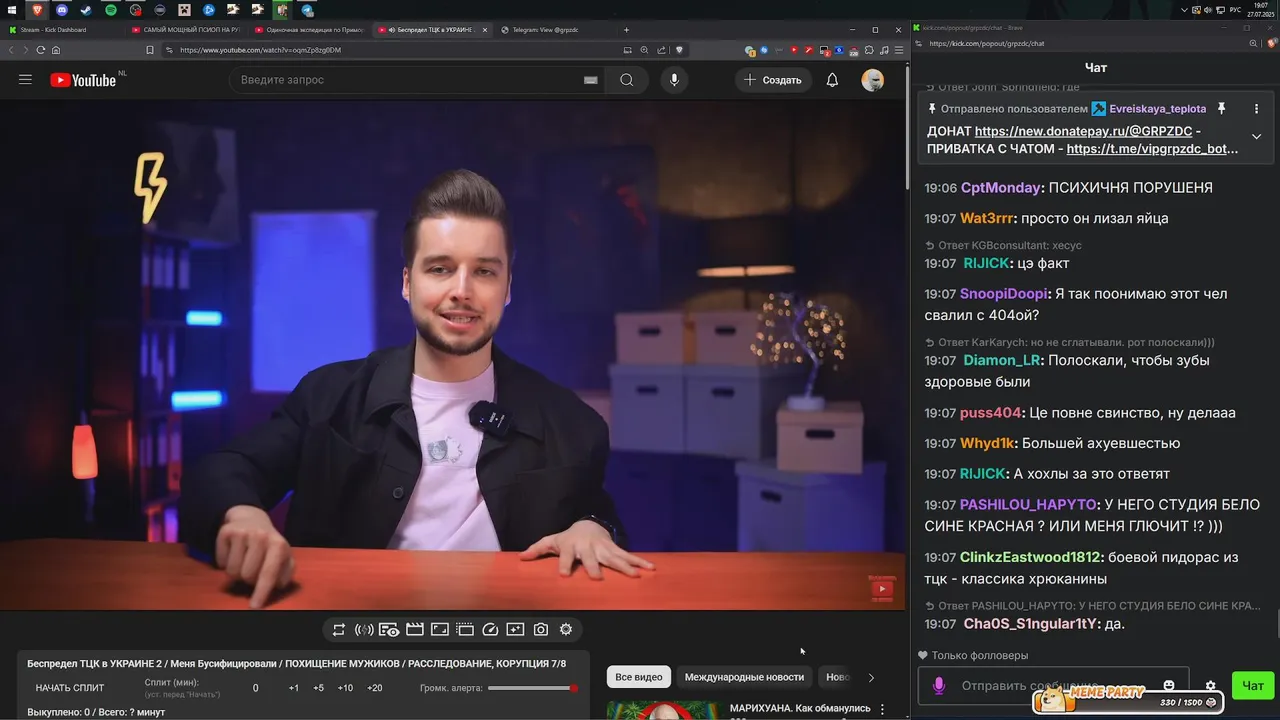Open the YouTube account avatar menu

pyautogui.click(x=873, y=80)
